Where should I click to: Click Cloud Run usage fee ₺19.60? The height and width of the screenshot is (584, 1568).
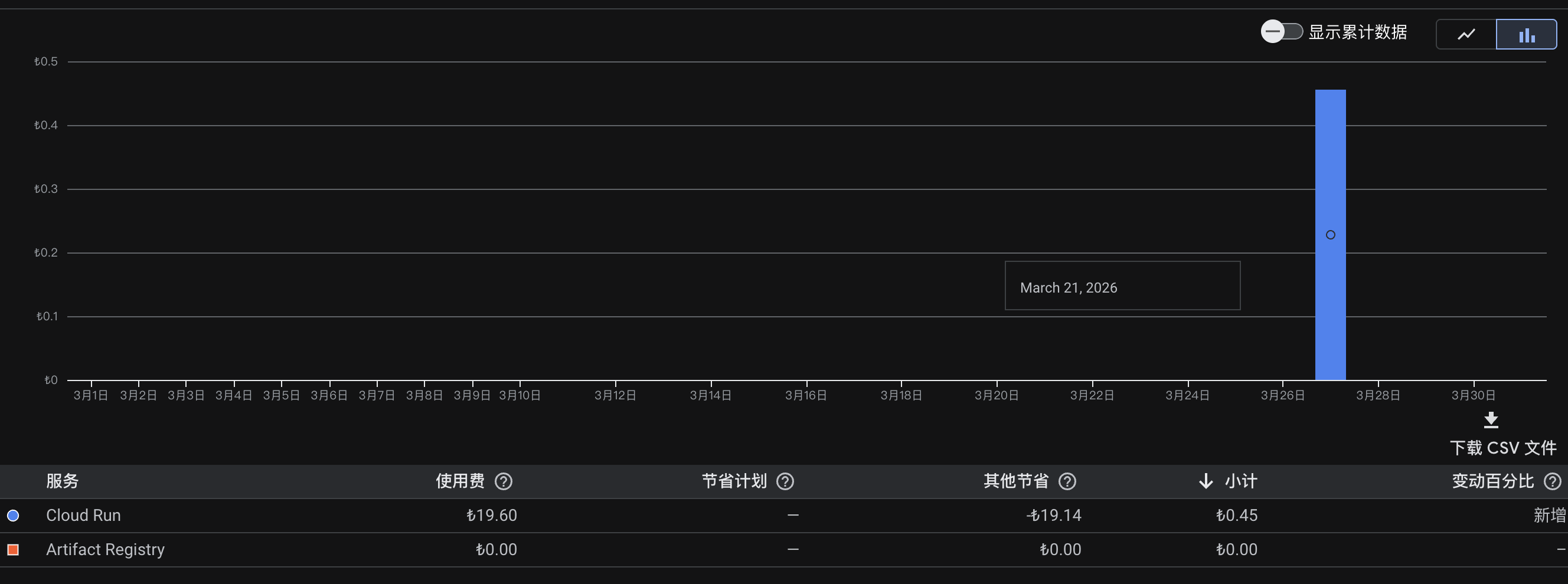492,516
